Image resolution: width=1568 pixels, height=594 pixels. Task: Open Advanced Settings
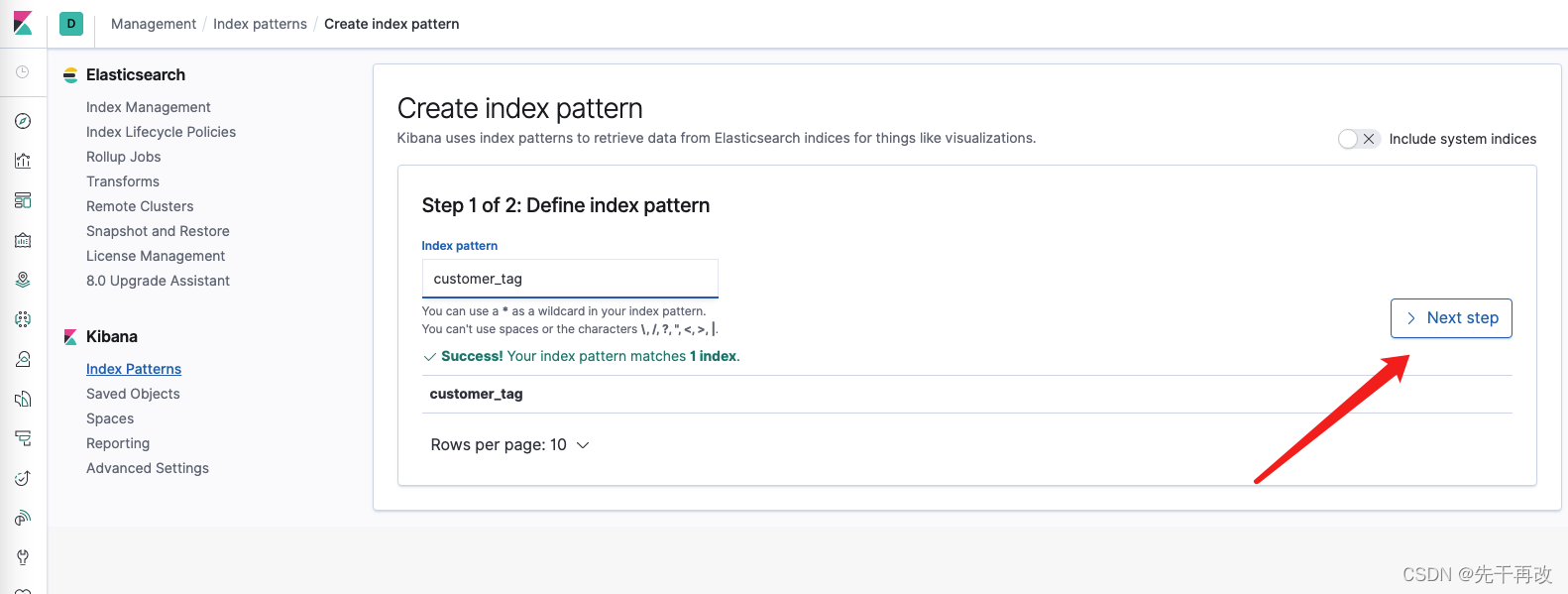(148, 468)
